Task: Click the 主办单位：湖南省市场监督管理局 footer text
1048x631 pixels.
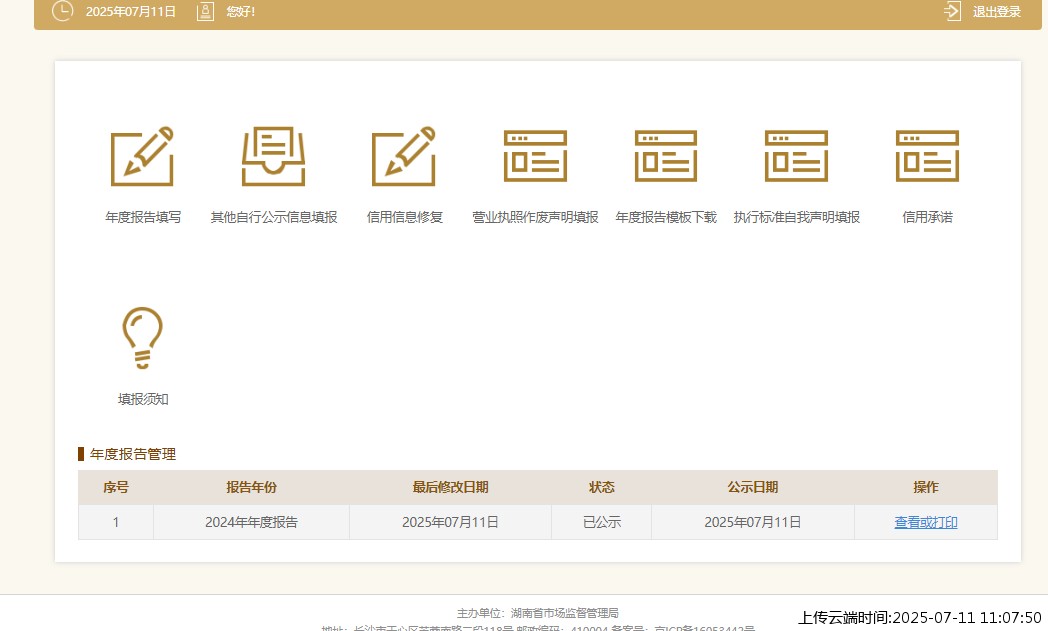Action: coord(538,613)
